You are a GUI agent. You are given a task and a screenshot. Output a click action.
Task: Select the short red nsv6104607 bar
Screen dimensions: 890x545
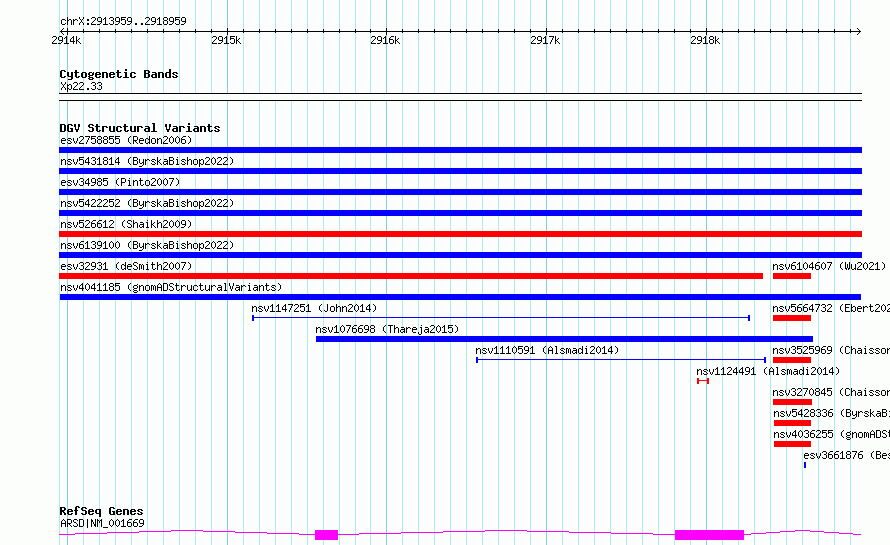point(792,276)
